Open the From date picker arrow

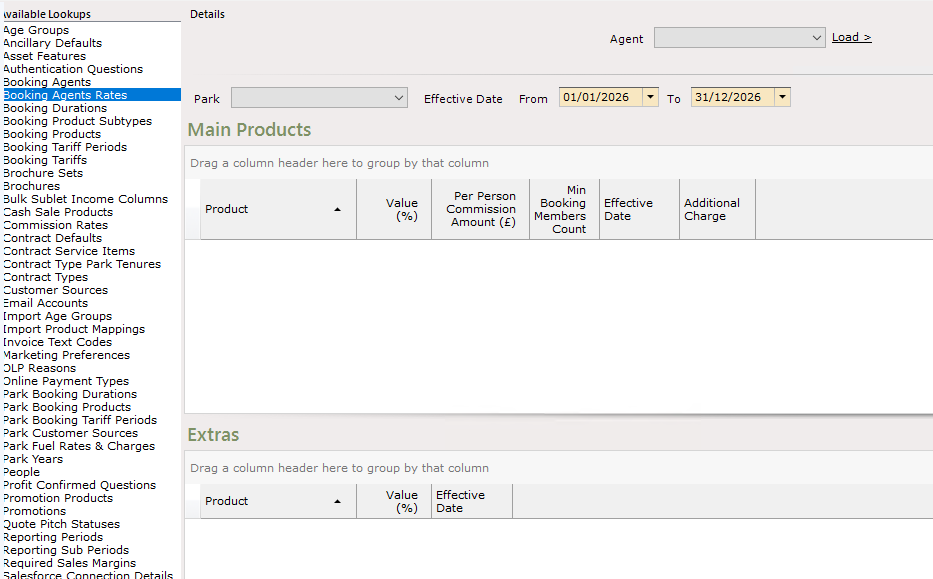tap(650, 97)
